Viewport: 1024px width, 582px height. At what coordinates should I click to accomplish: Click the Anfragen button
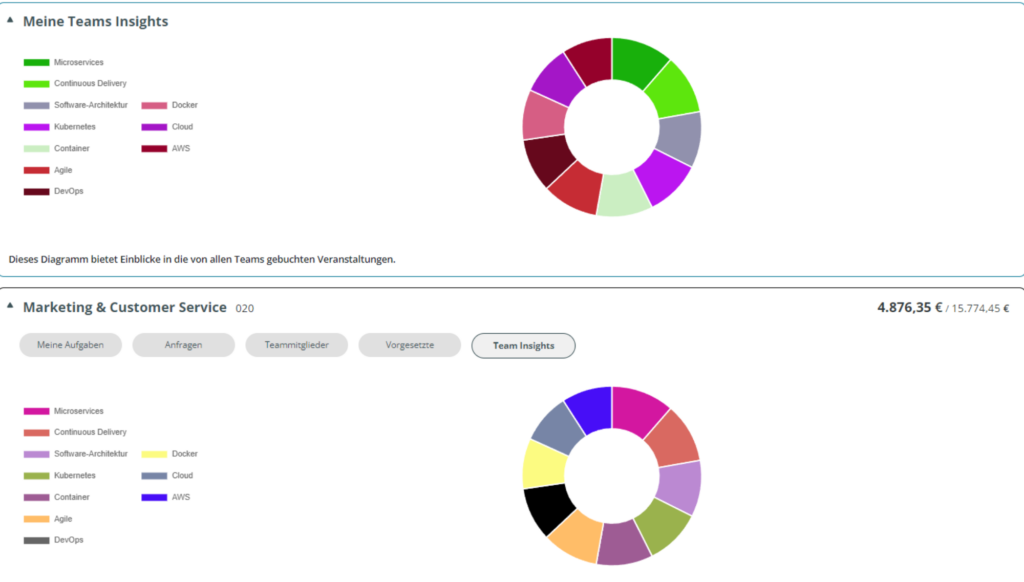point(183,344)
